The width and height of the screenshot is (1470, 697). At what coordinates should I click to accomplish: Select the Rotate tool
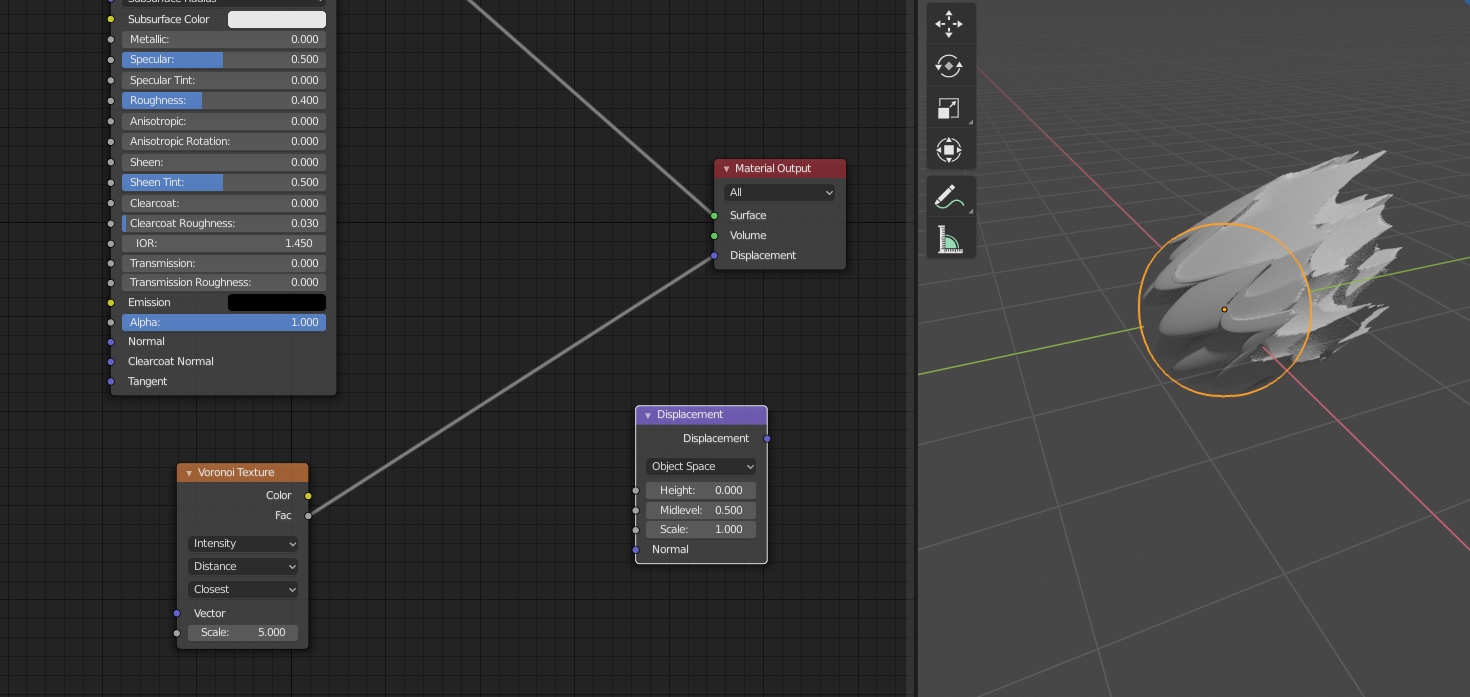coord(949,66)
